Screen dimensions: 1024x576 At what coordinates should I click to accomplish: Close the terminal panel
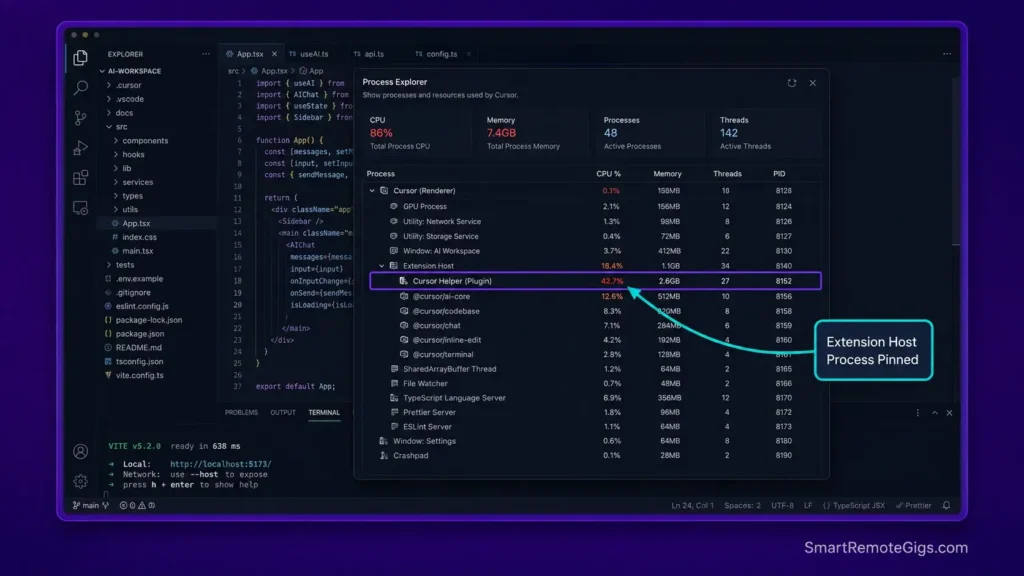[x=950, y=413]
